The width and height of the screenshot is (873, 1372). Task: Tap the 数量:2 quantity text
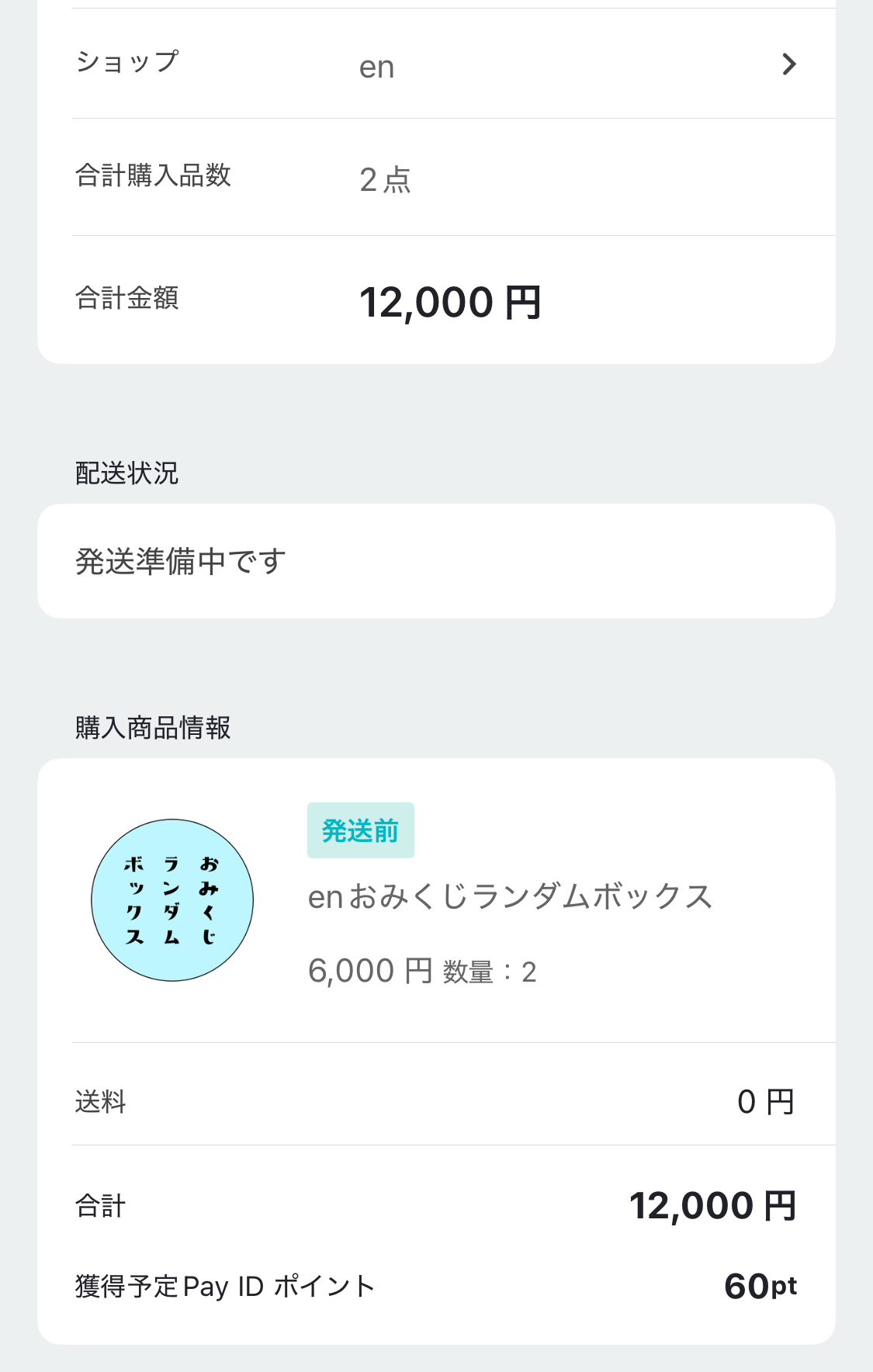tap(490, 972)
